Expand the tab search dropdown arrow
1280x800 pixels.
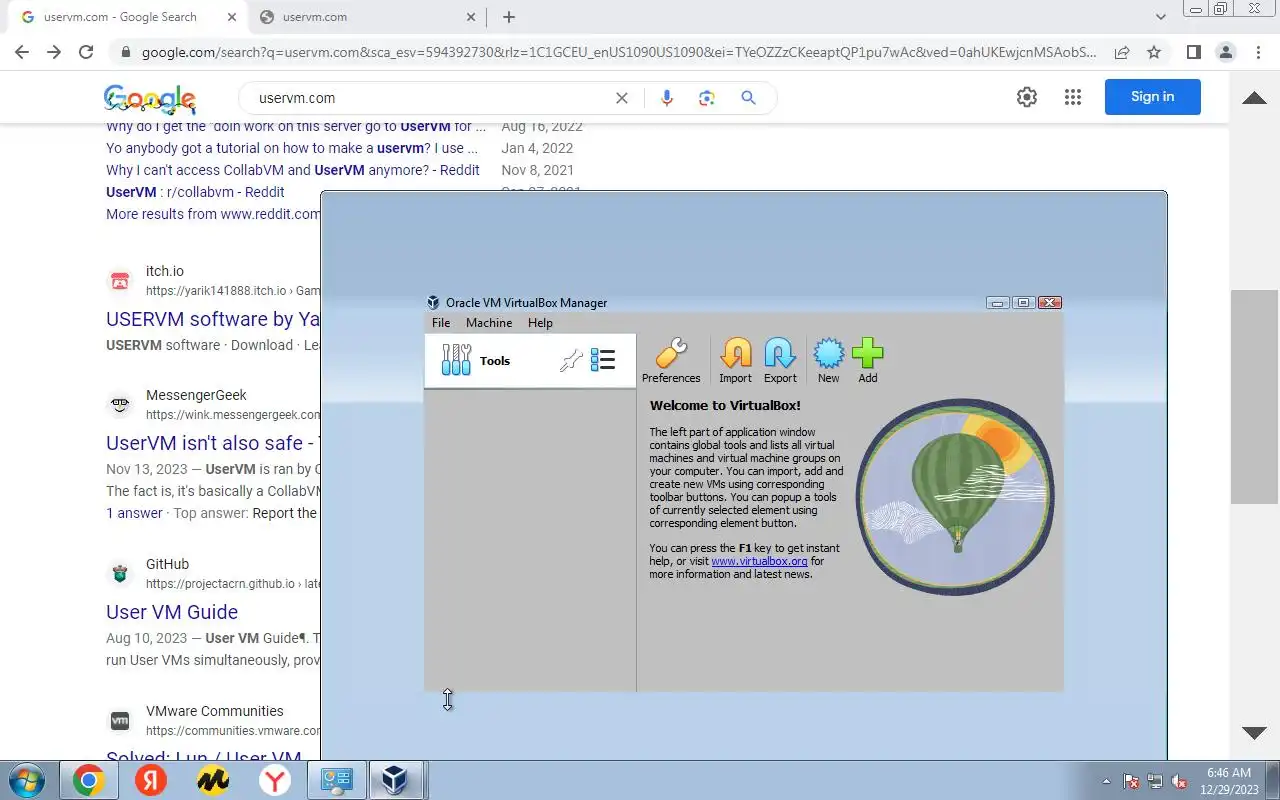click(x=1160, y=17)
